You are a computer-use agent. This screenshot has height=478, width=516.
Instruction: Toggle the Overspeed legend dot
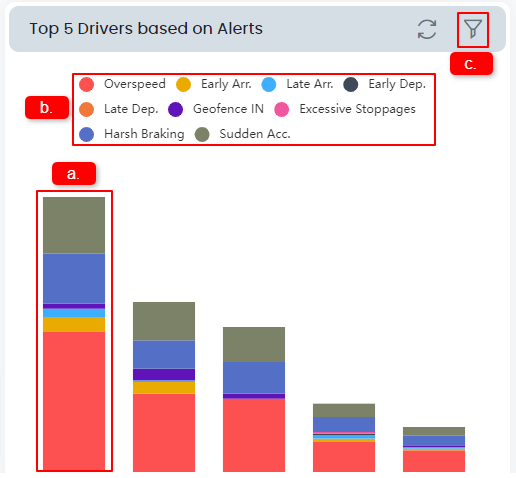87,84
